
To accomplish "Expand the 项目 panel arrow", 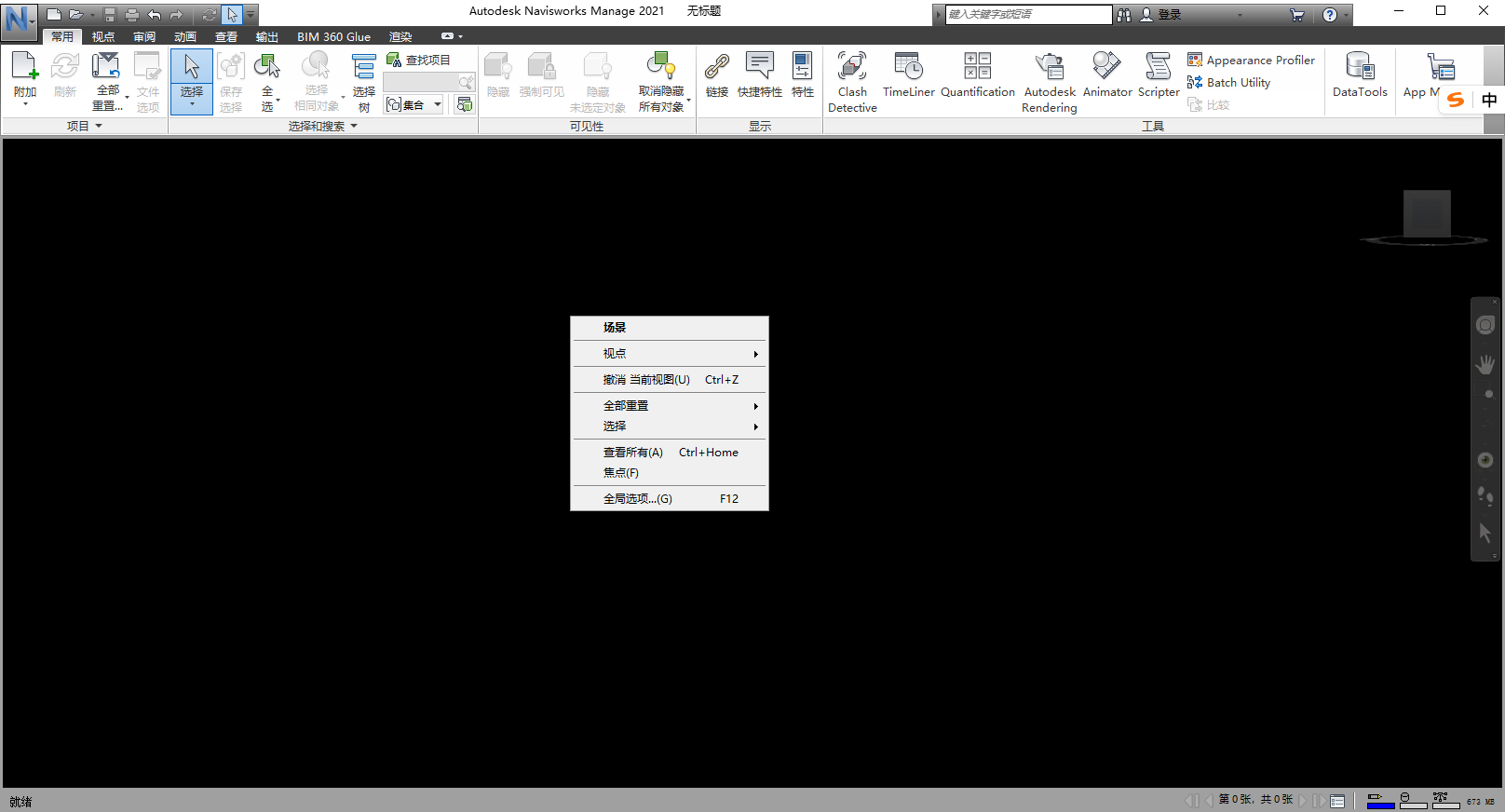I will (98, 126).
